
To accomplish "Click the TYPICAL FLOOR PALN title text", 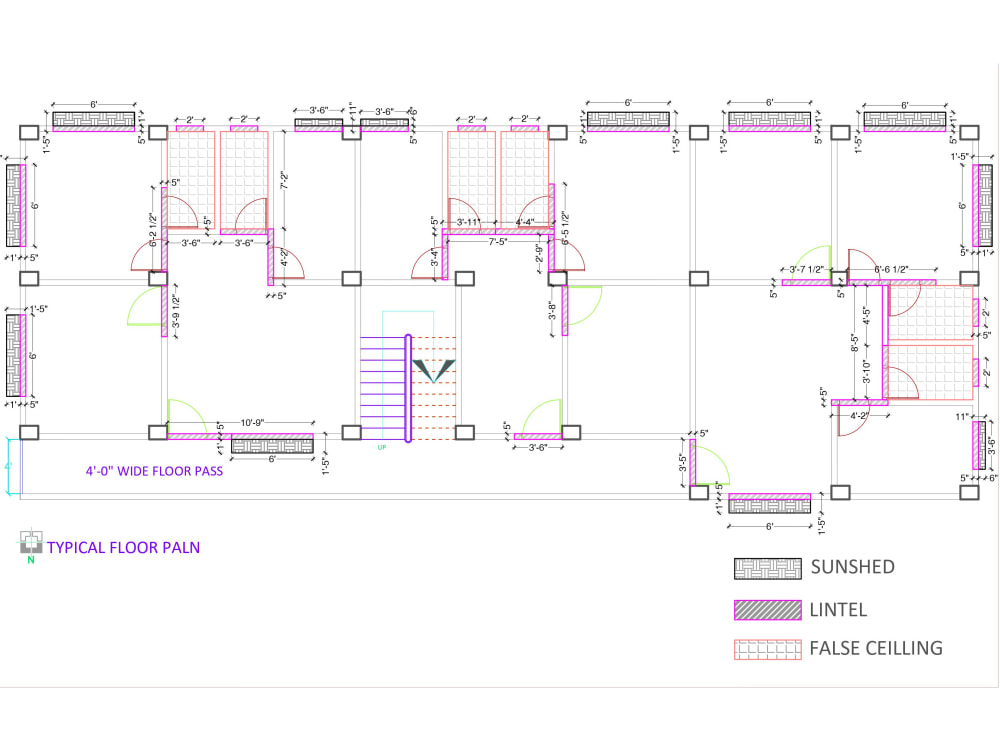I will tap(125, 548).
